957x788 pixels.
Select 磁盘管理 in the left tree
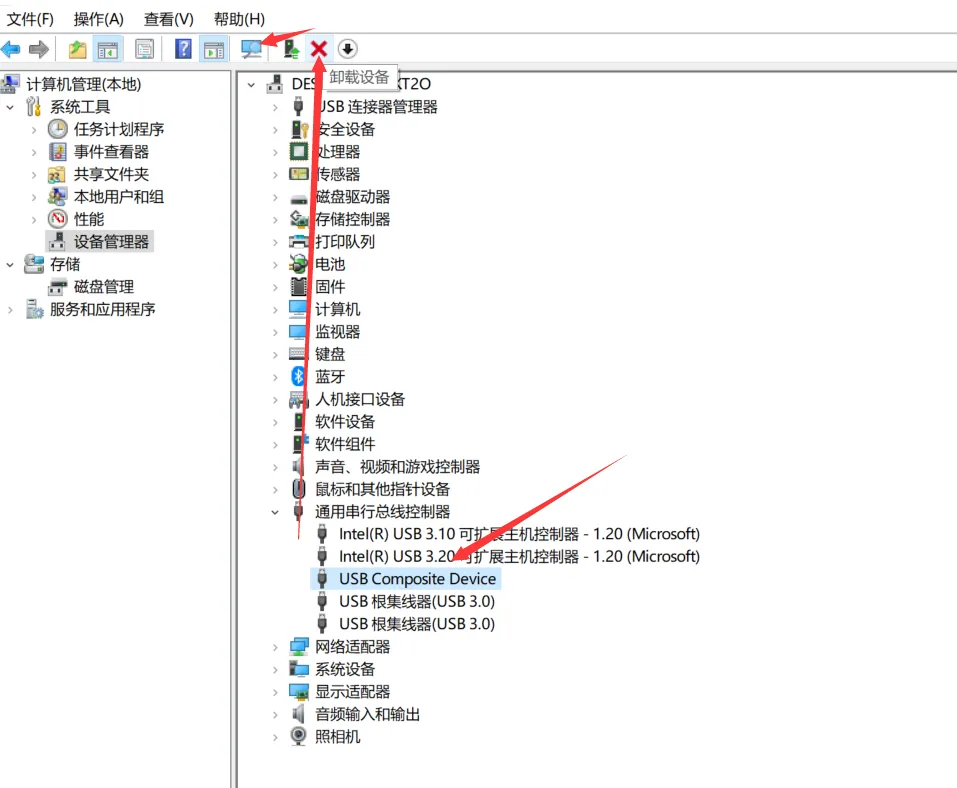[x=103, y=287]
